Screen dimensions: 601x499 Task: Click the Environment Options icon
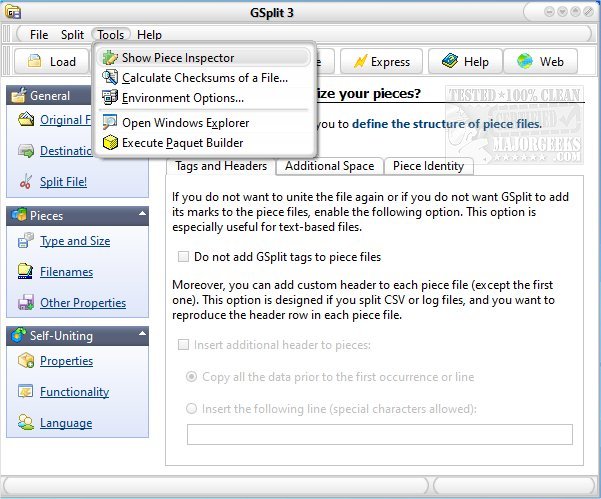[x=110, y=97]
